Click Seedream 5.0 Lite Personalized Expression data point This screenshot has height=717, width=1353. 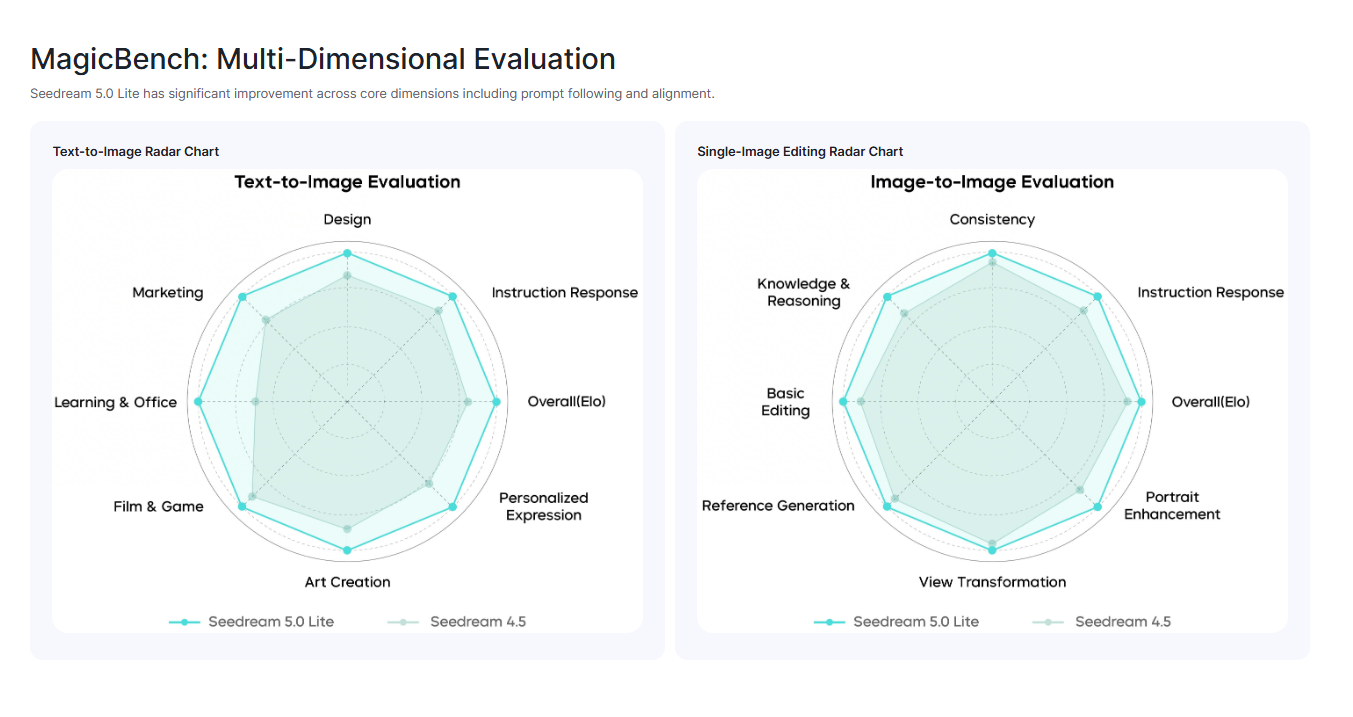click(453, 507)
